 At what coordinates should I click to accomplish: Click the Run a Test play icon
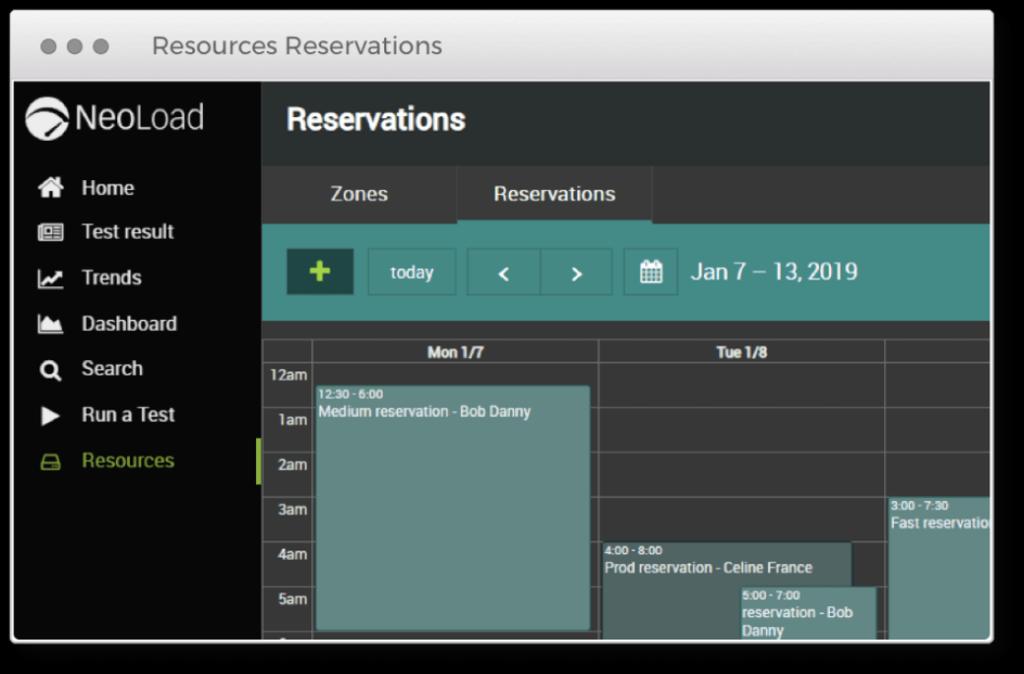pyautogui.click(x=50, y=416)
